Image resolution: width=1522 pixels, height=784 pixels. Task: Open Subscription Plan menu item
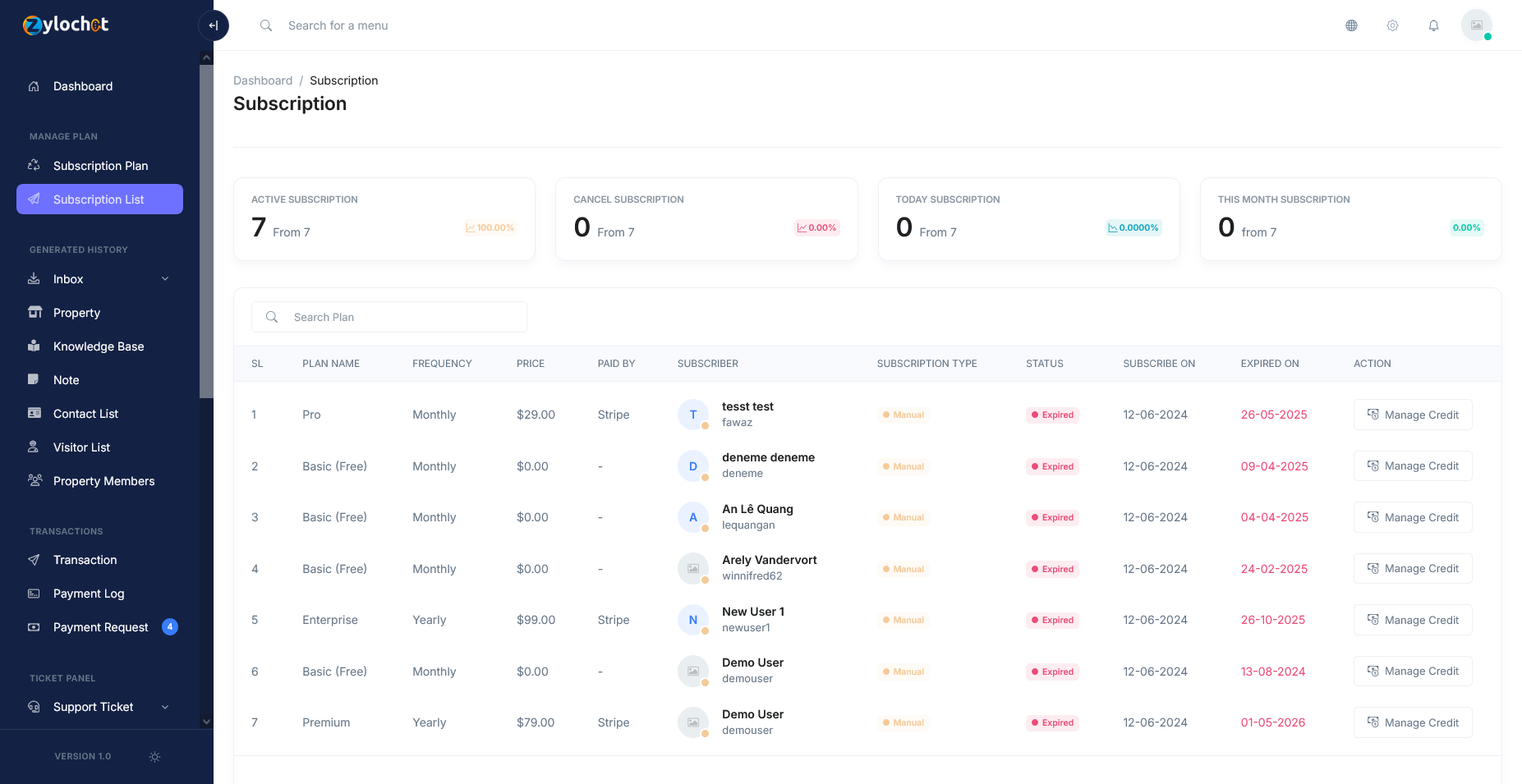point(99,166)
